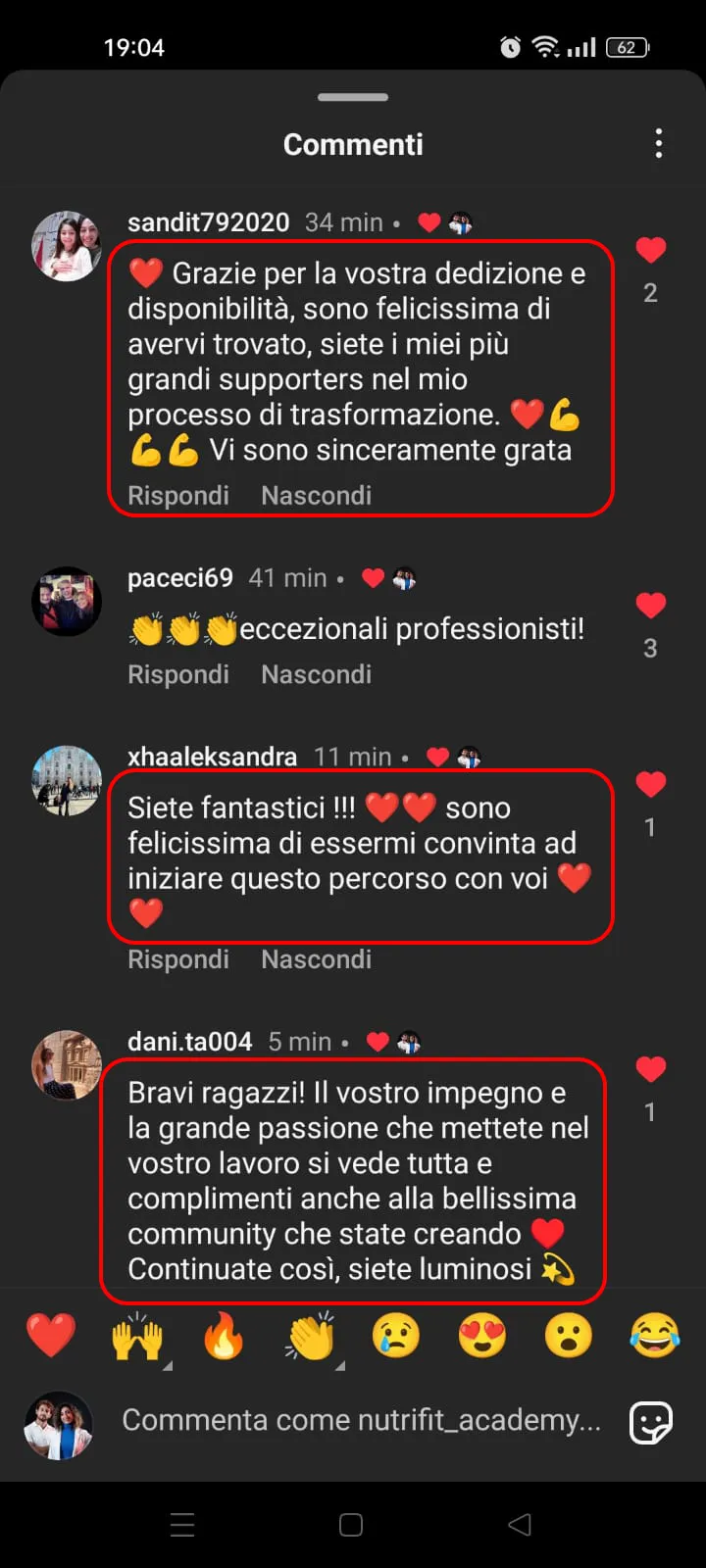Tap Rispondi under sandit792020's comment

178,496
